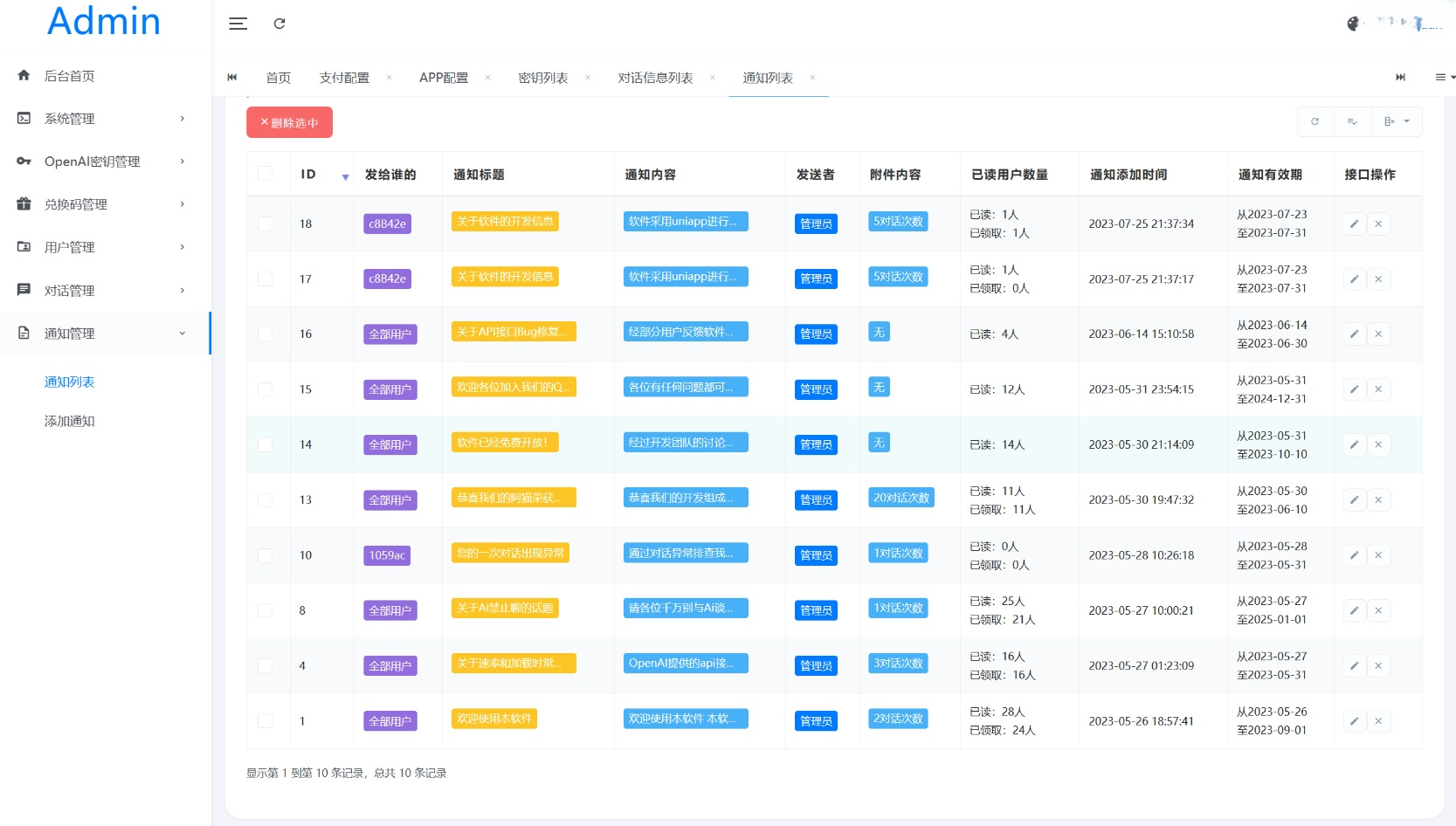1456x826 pixels.
Task: Click the orange 软件已经免费开放! title tag
Action: click(505, 443)
